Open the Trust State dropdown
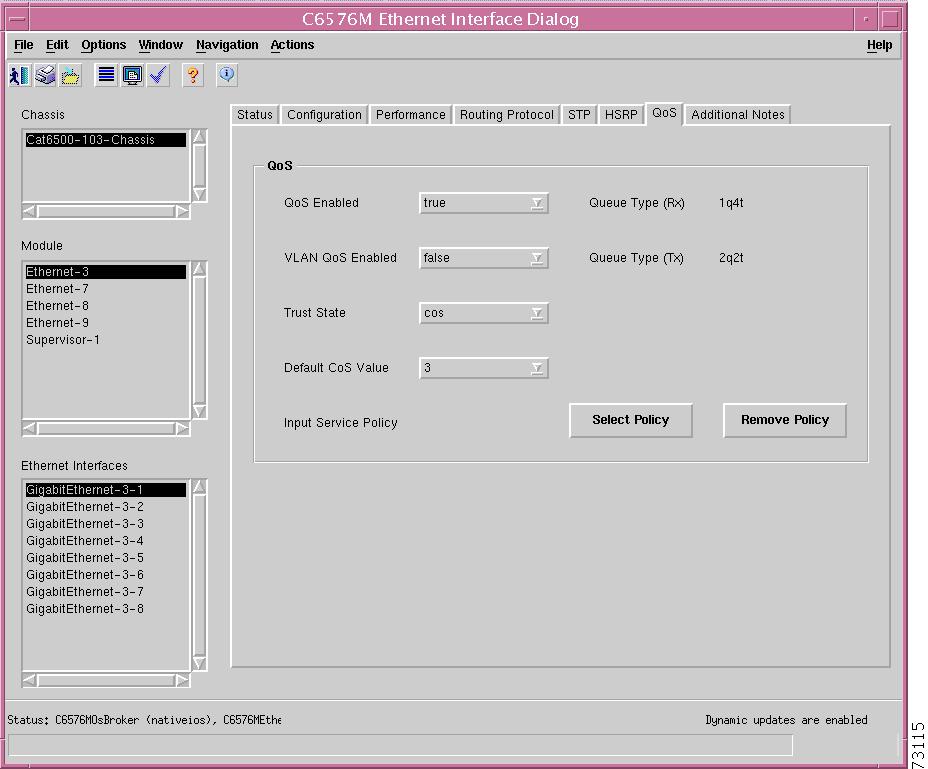The image size is (928, 769). [484, 313]
